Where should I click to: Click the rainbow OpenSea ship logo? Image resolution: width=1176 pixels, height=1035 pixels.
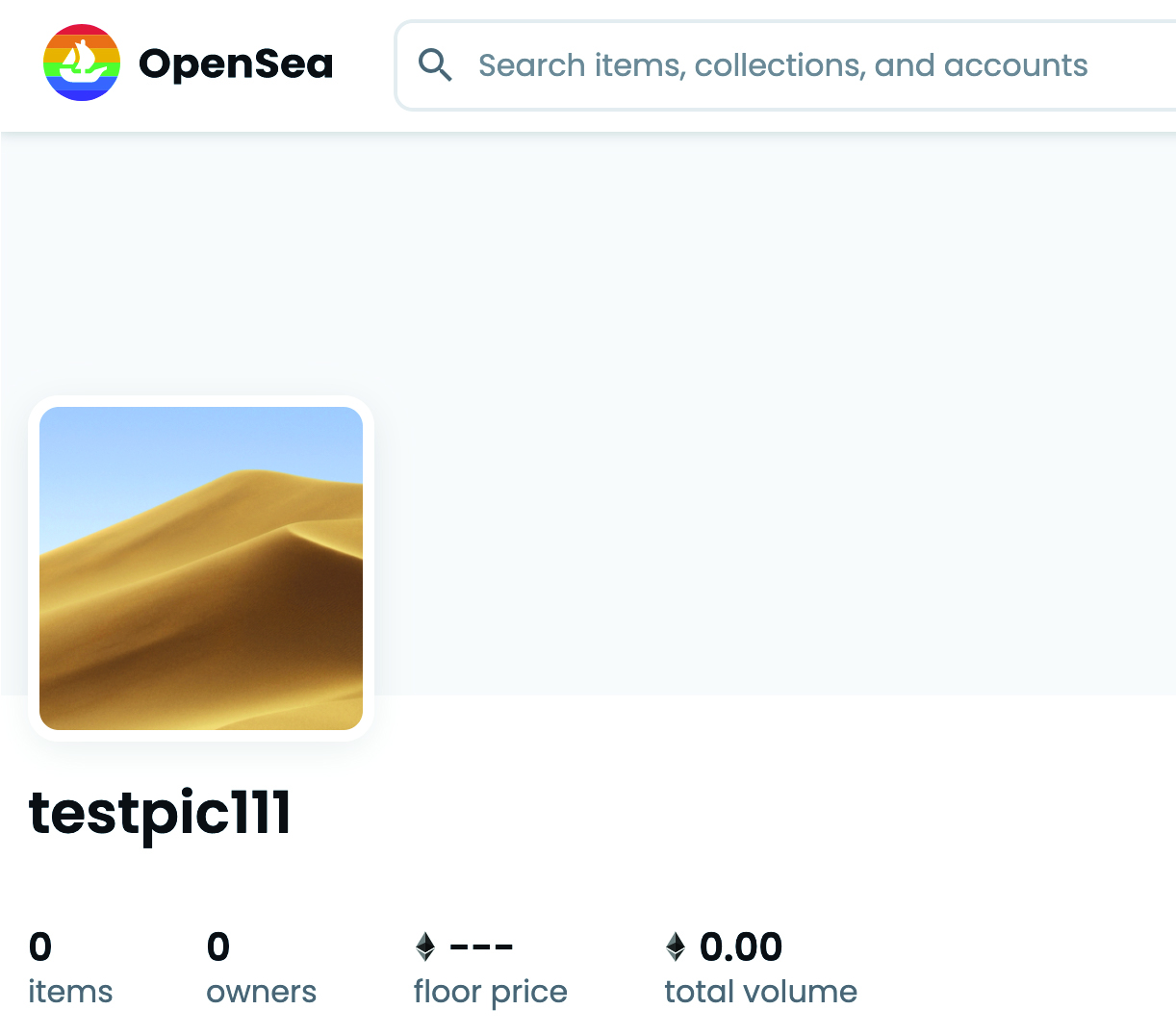82,63
